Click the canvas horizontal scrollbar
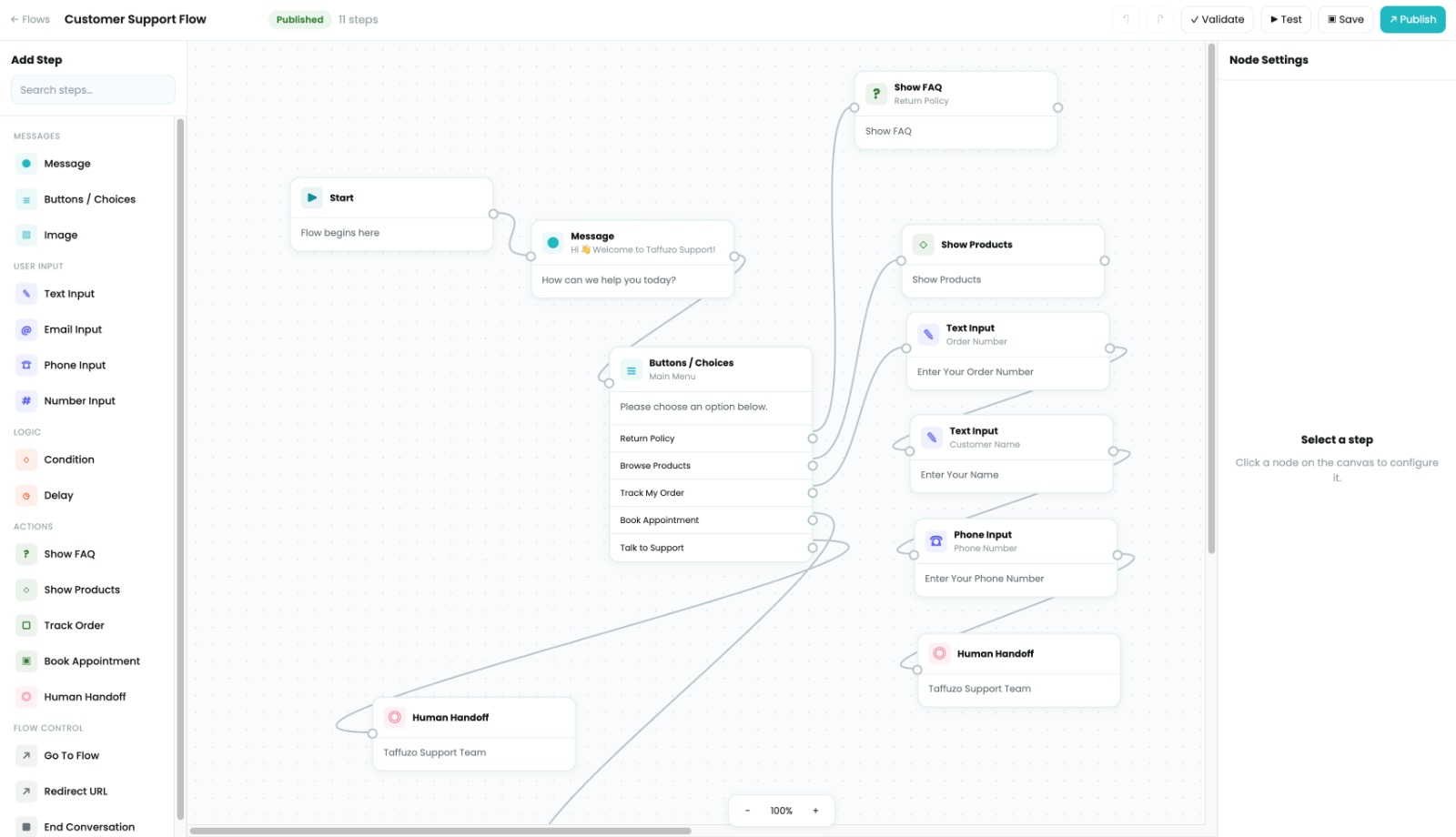Image resolution: width=1456 pixels, height=837 pixels. coord(440,831)
